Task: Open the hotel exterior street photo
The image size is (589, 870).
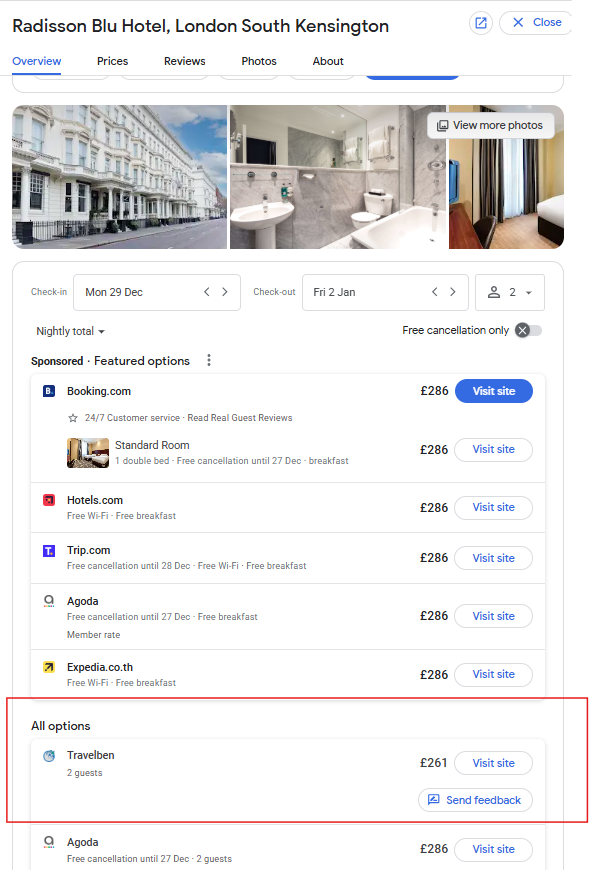Action: [120, 177]
